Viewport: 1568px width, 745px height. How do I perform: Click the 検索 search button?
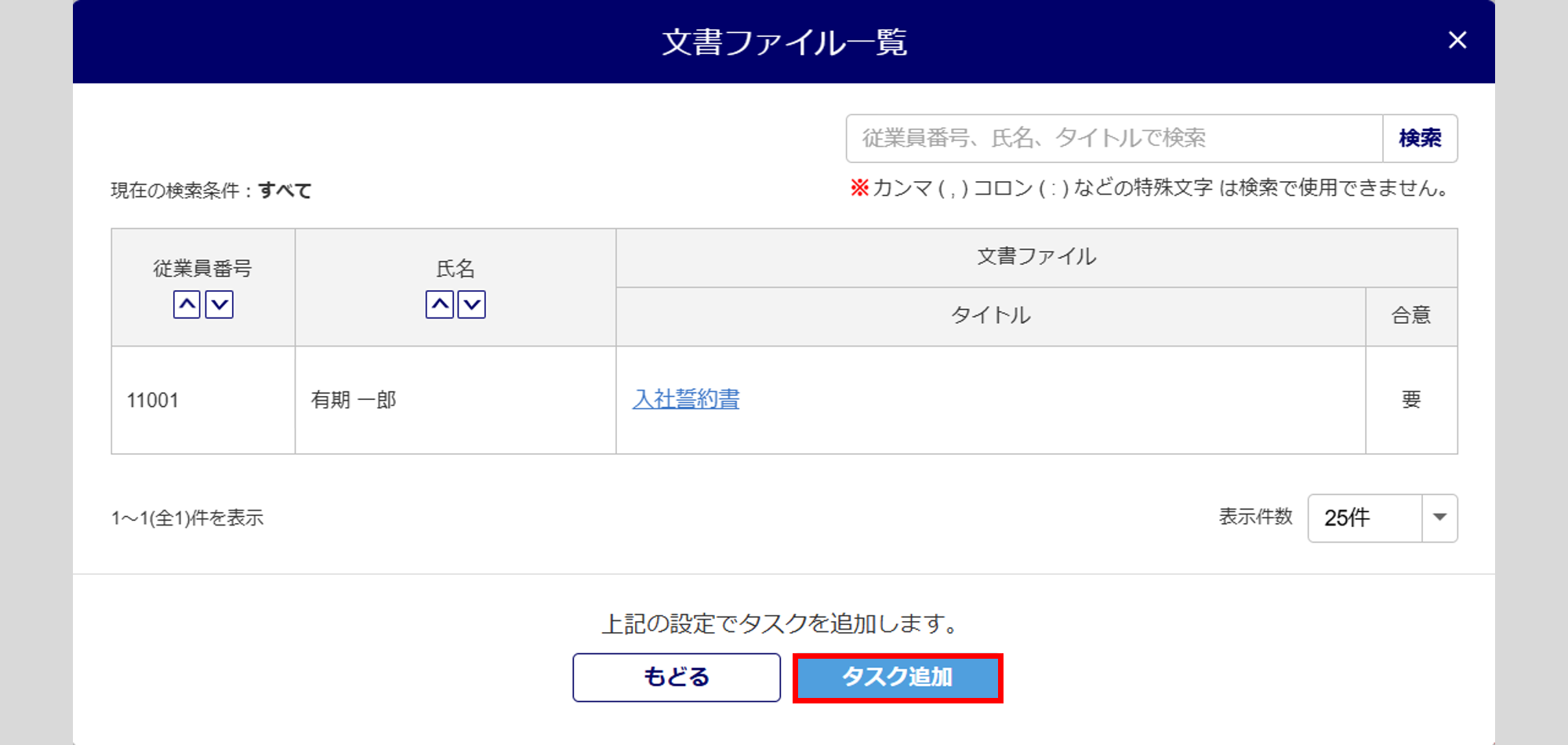tap(1420, 138)
